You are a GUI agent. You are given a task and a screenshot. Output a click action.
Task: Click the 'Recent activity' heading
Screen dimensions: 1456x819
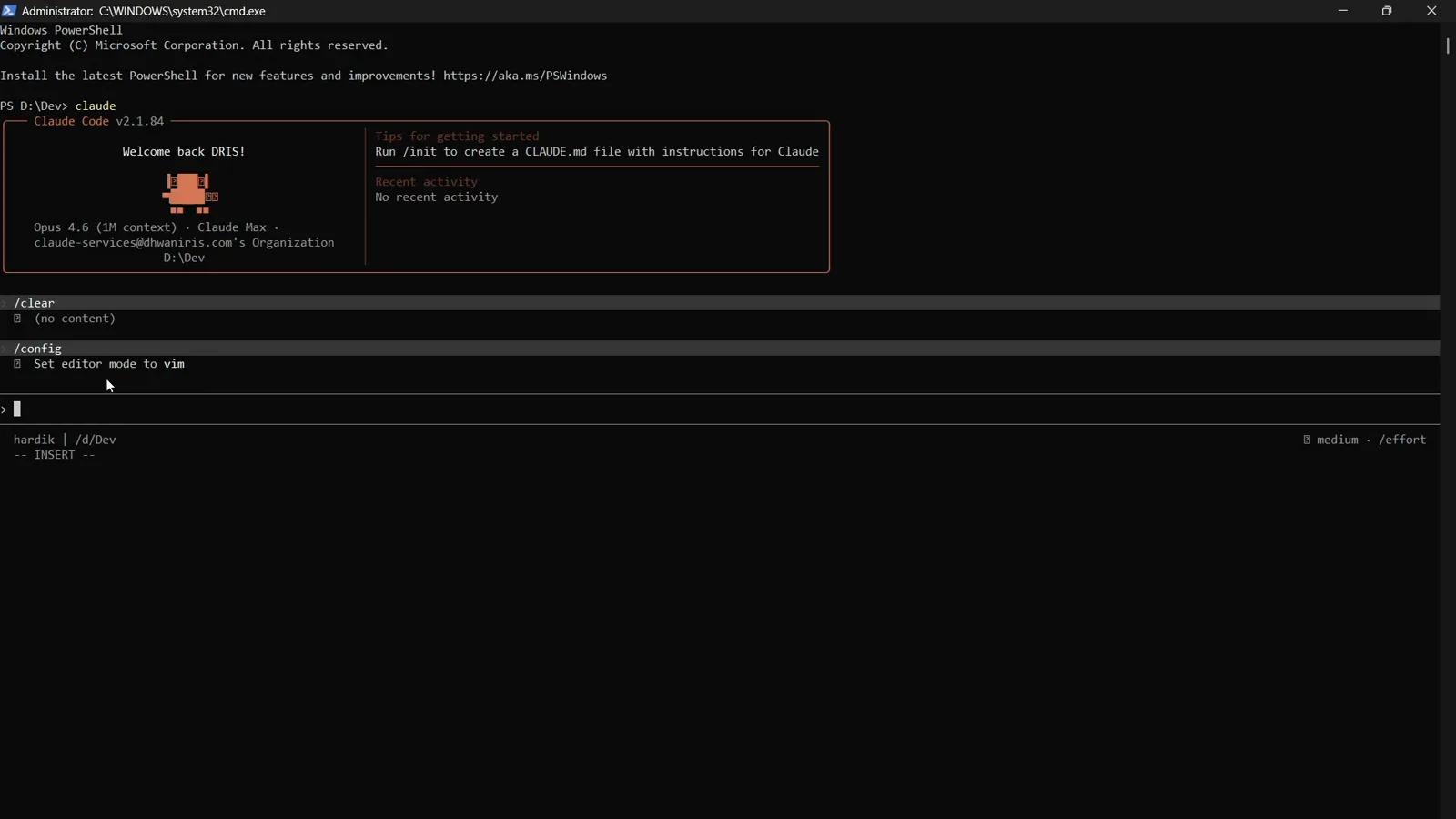426,182
